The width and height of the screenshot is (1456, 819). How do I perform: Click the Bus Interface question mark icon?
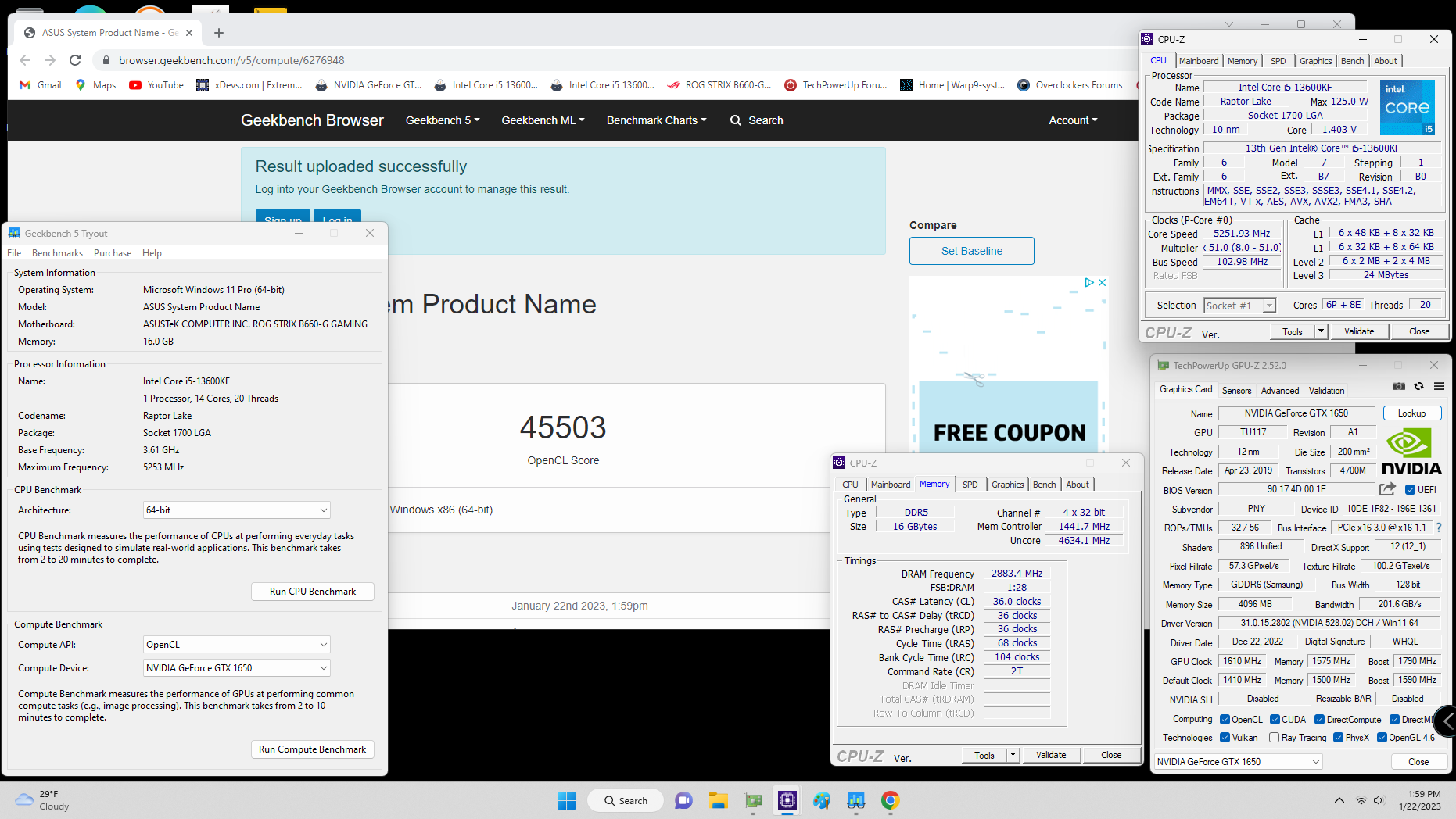(x=1439, y=528)
